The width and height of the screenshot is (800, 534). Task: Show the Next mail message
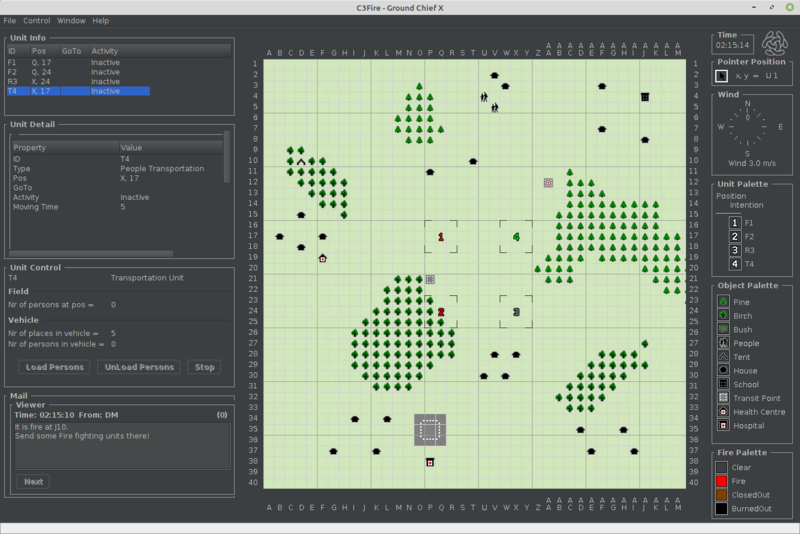click(x=32, y=481)
